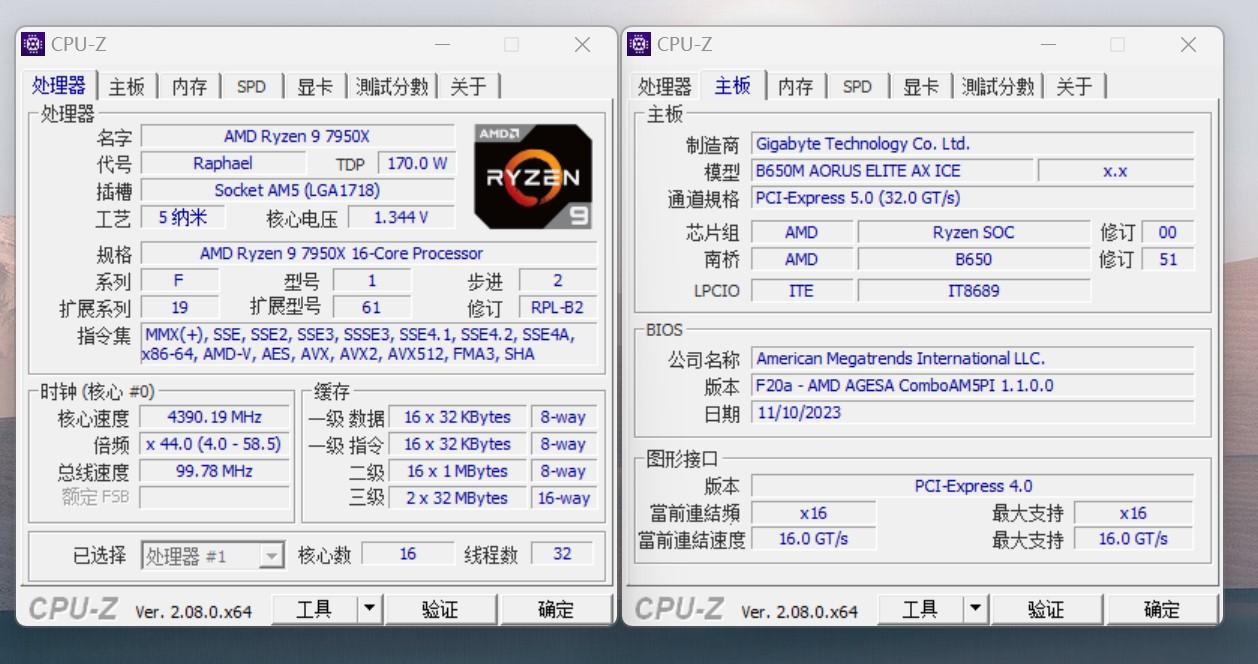Click the 确定 button in the processor window

[x=556, y=609]
